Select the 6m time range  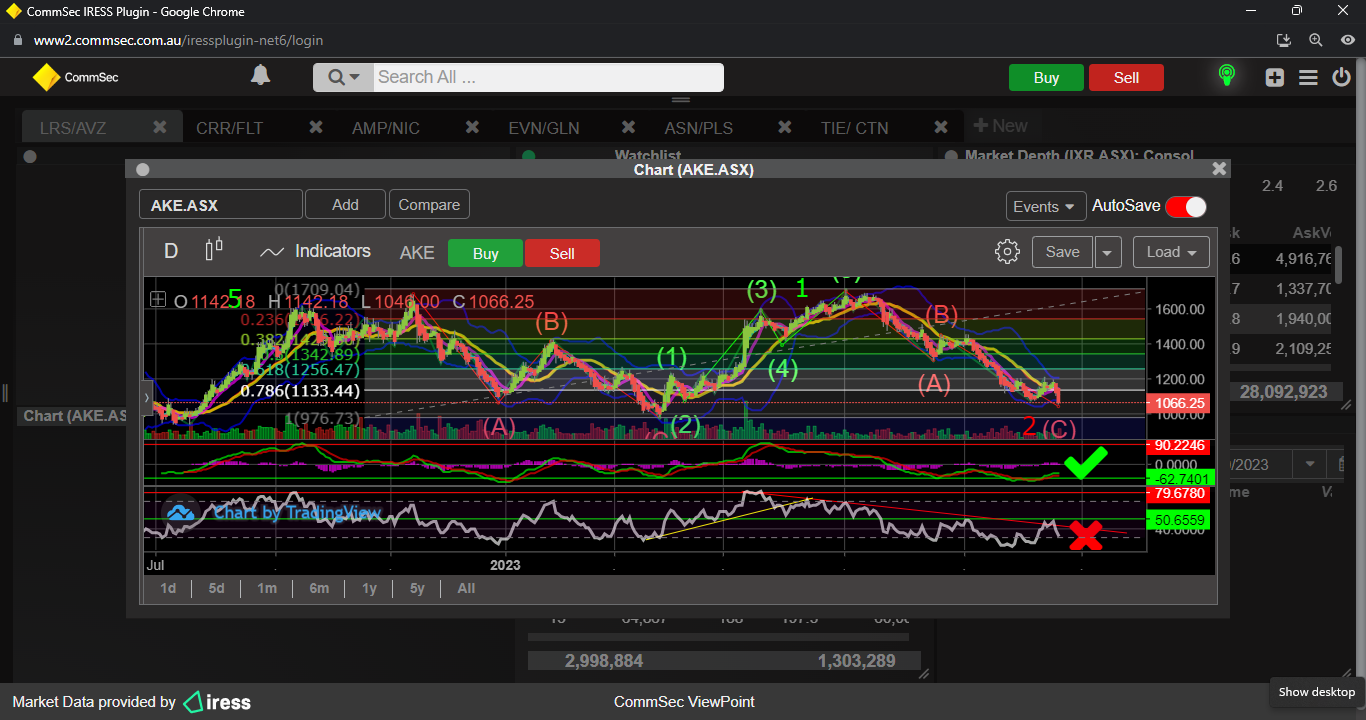[x=319, y=588]
